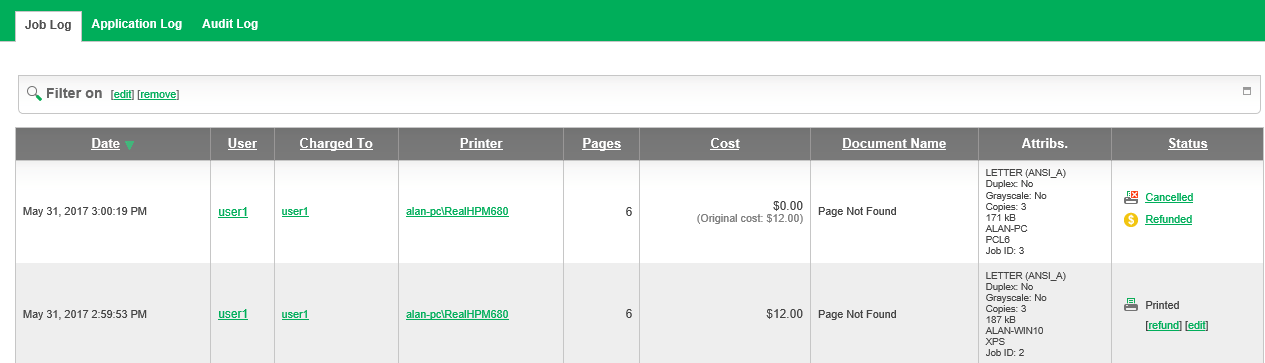Click the $0.00 cost value
Screen dimensions: 1265x363
click(x=788, y=205)
